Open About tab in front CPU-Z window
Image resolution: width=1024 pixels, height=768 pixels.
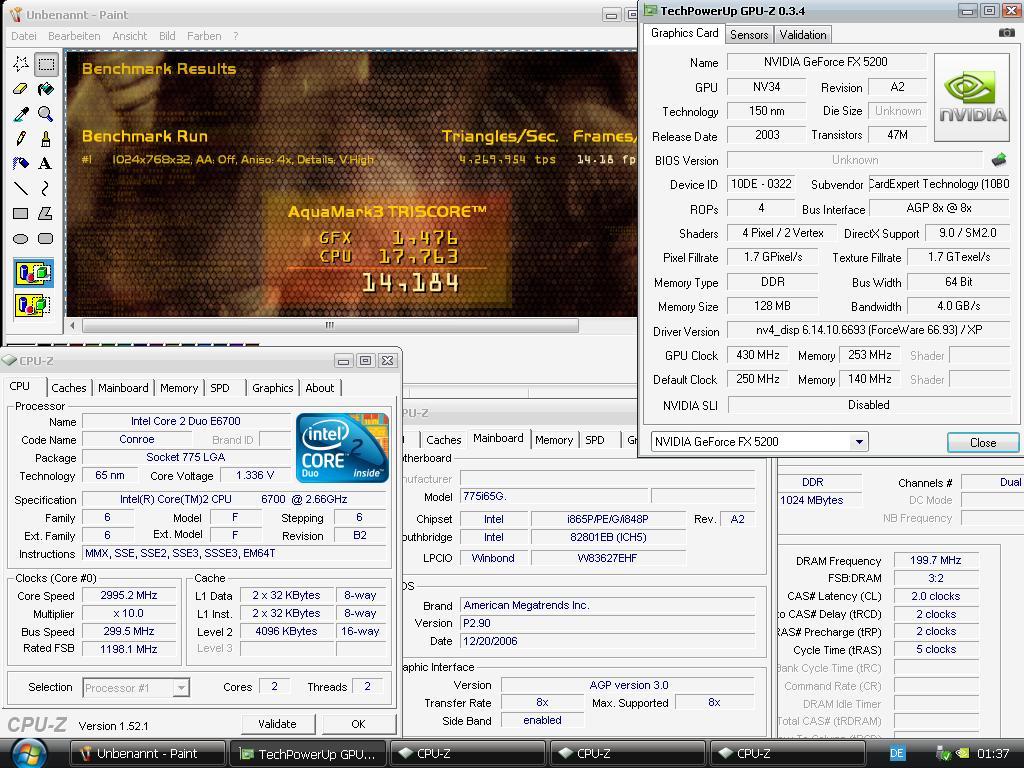[x=319, y=388]
